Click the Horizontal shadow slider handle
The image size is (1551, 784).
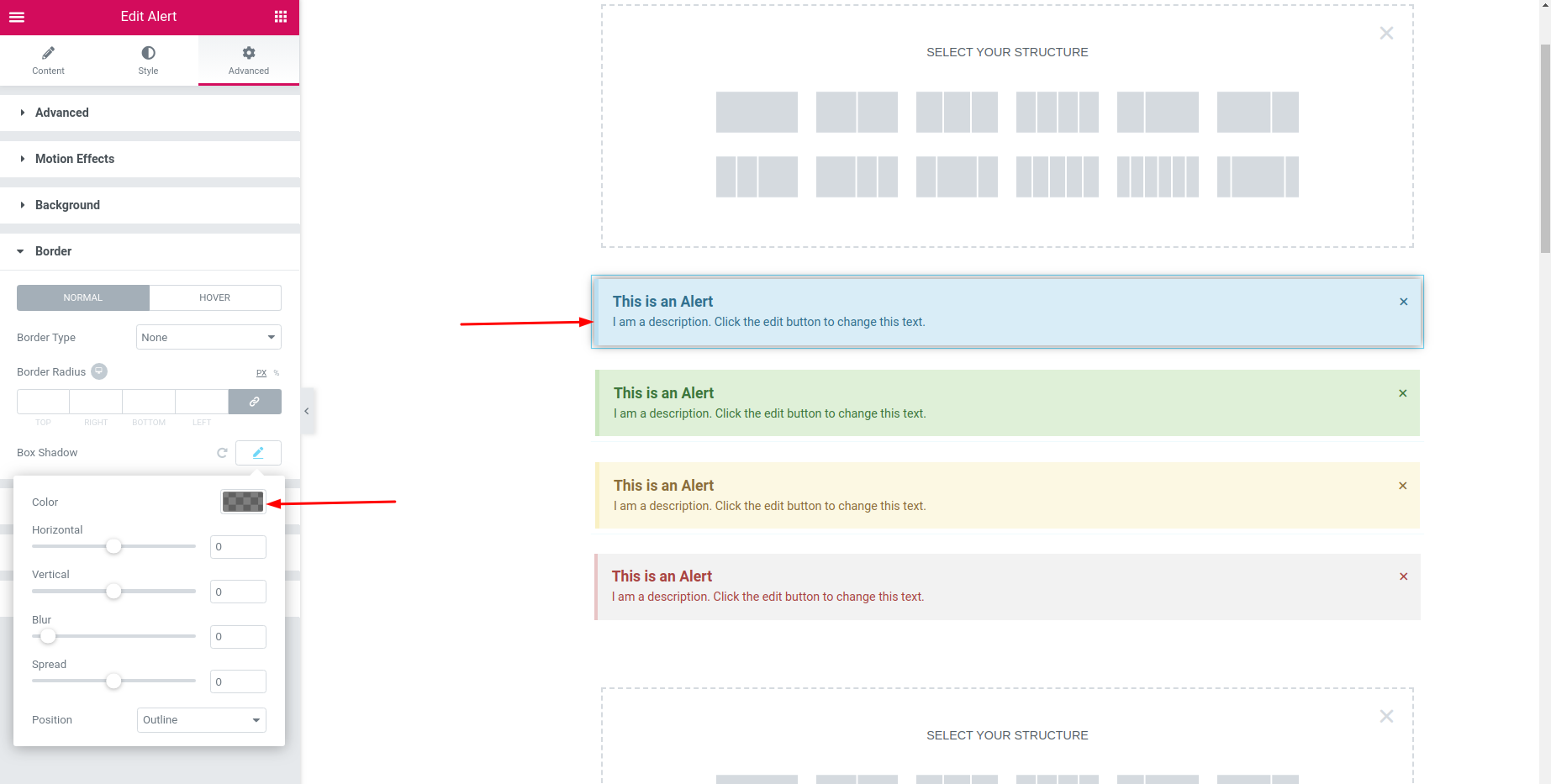tap(113, 546)
